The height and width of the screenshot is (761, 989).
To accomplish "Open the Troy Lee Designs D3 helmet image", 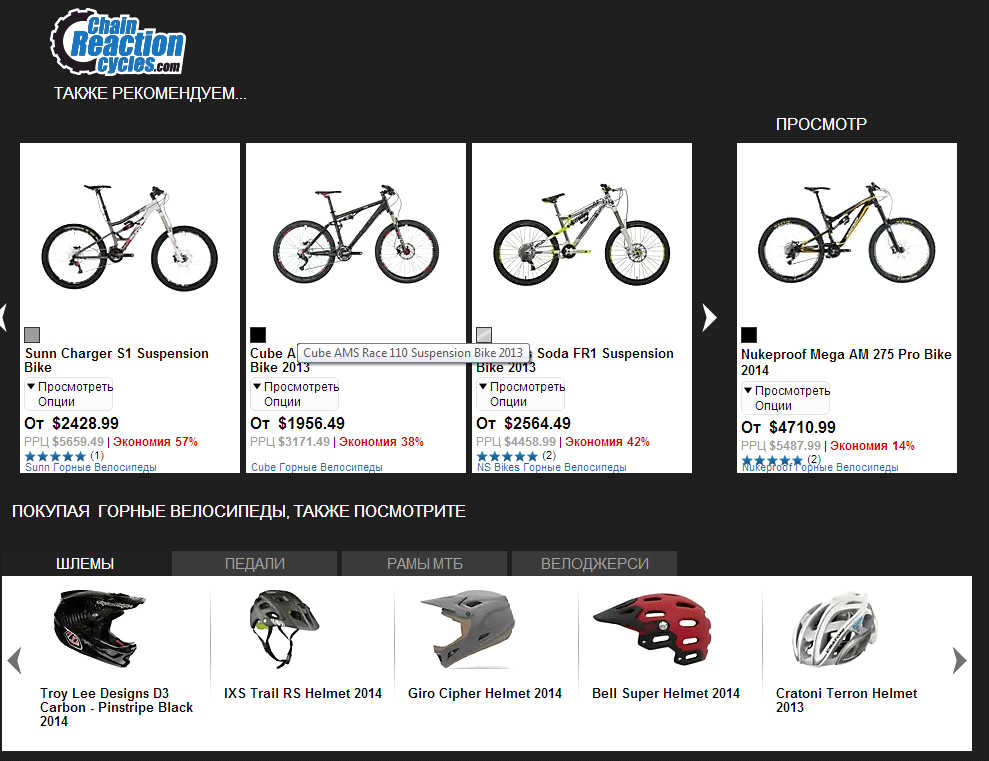I will 99,628.
